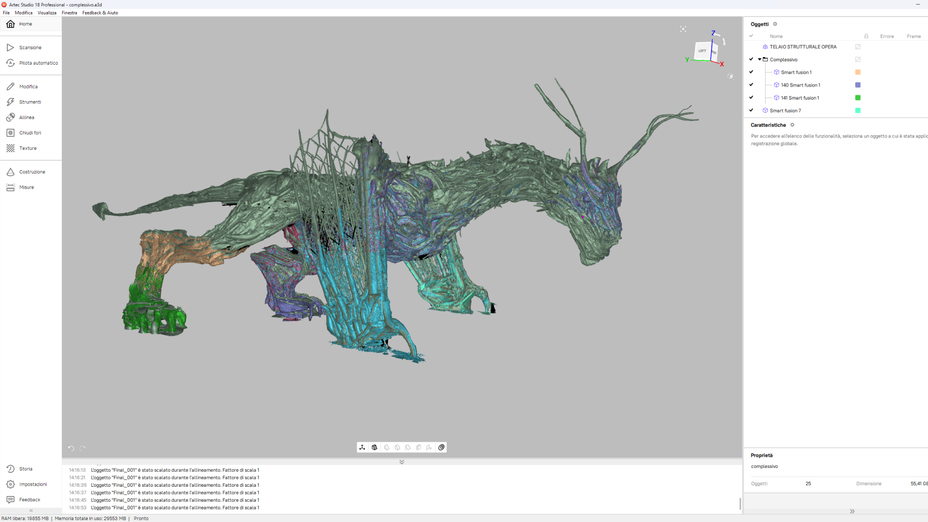Open the Feedback & Aiuto menu
928x522 pixels.
pos(100,12)
